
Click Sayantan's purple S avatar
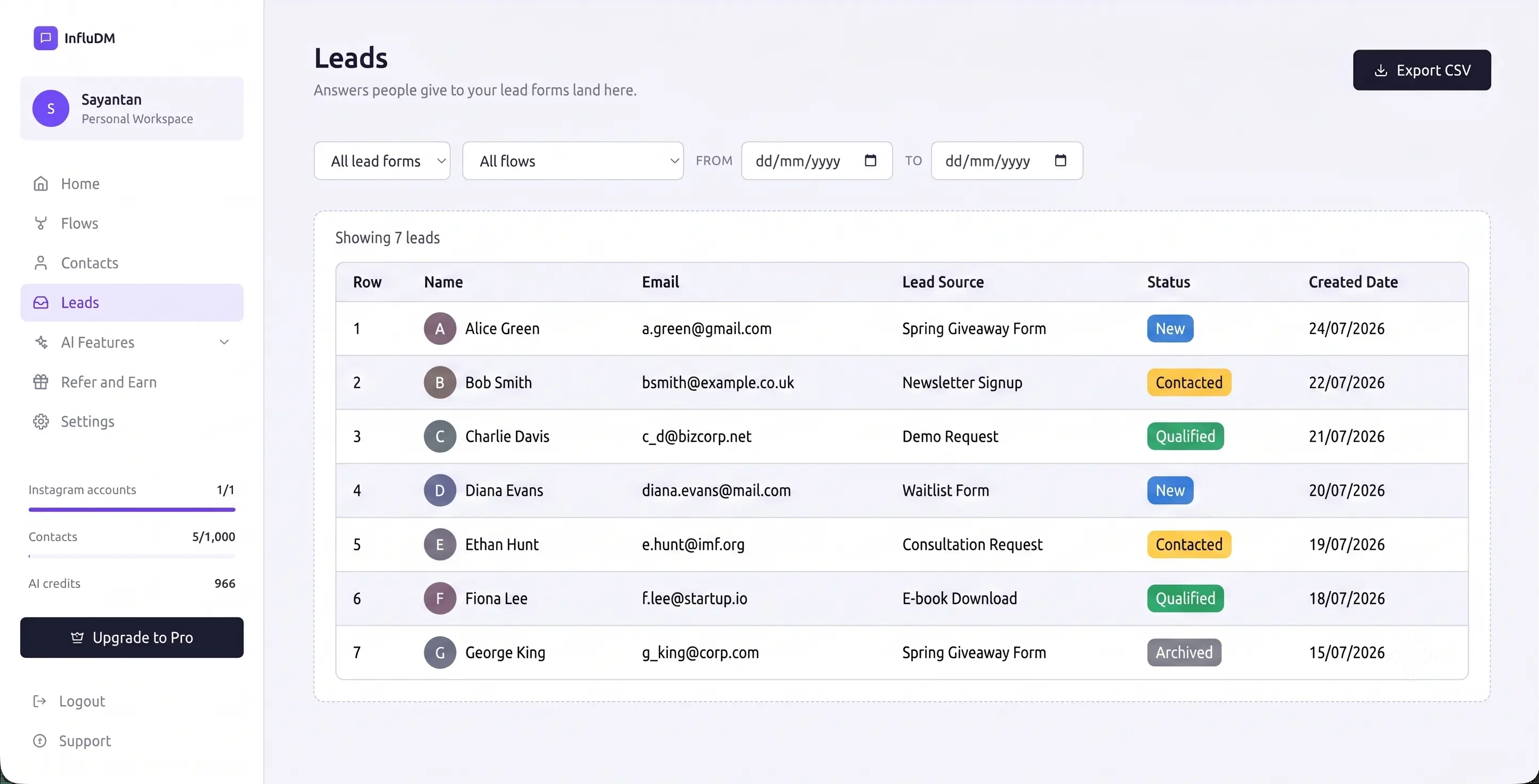tap(51, 108)
